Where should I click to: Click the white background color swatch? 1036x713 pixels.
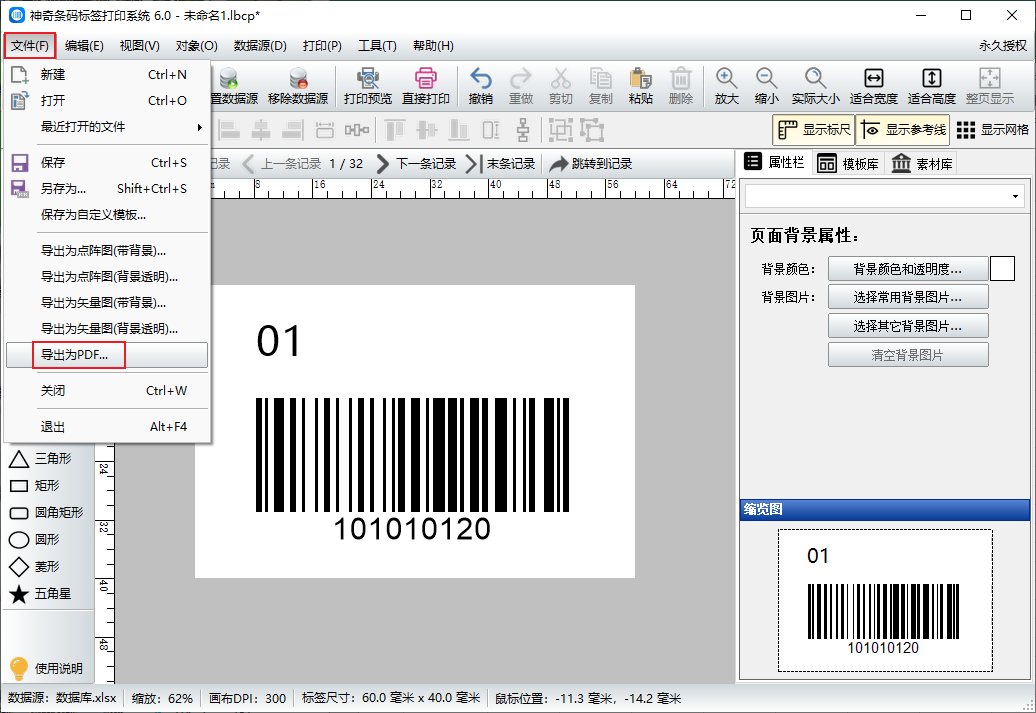pyautogui.click(x=1002, y=269)
